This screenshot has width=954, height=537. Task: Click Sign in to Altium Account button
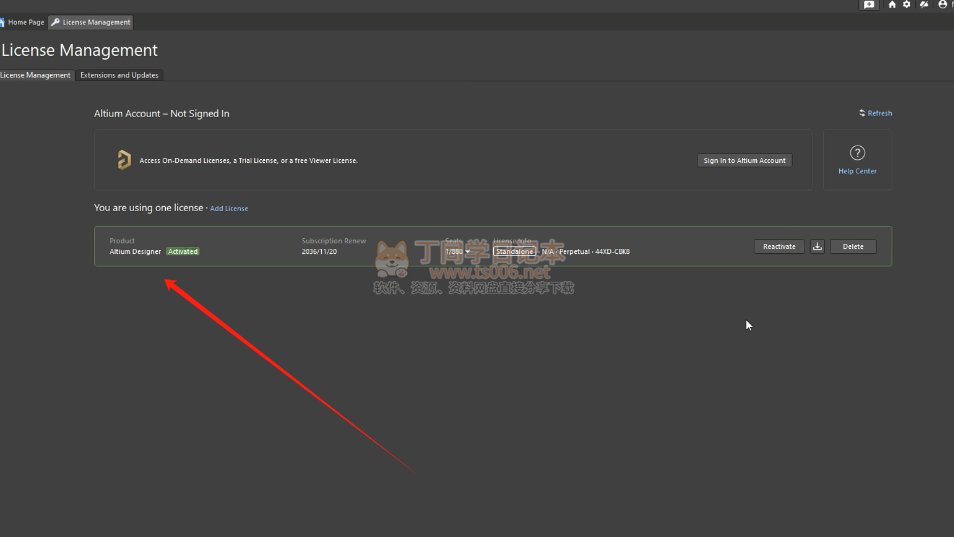click(x=745, y=161)
